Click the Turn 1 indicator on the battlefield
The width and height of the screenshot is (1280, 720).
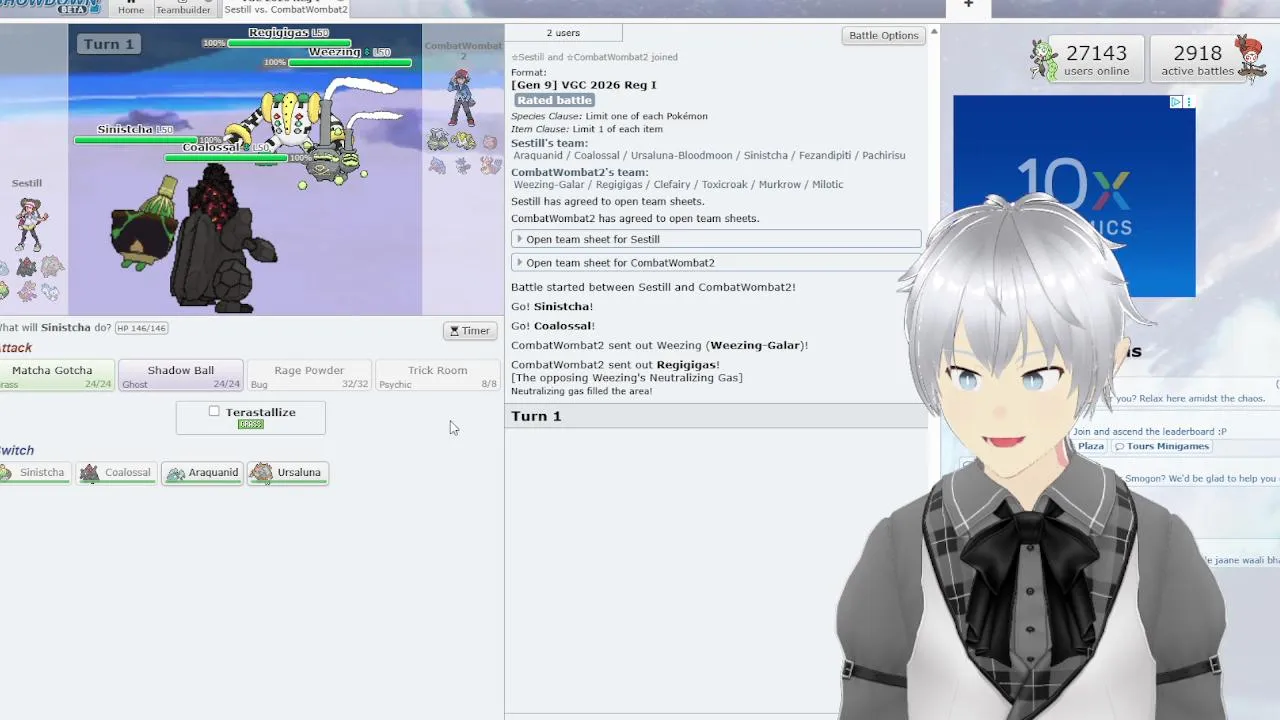pyautogui.click(x=109, y=44)
